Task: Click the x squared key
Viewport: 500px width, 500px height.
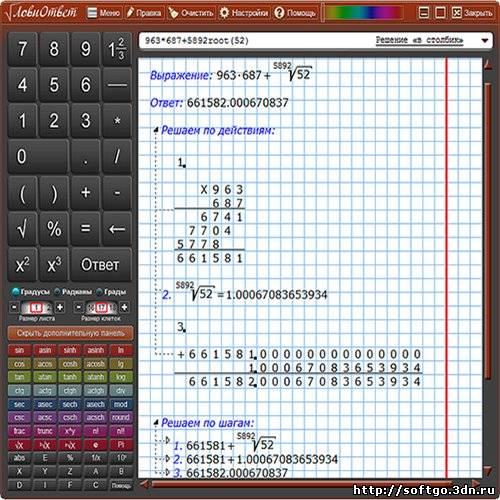Action: pyautogui.click(x=22, y=265)
